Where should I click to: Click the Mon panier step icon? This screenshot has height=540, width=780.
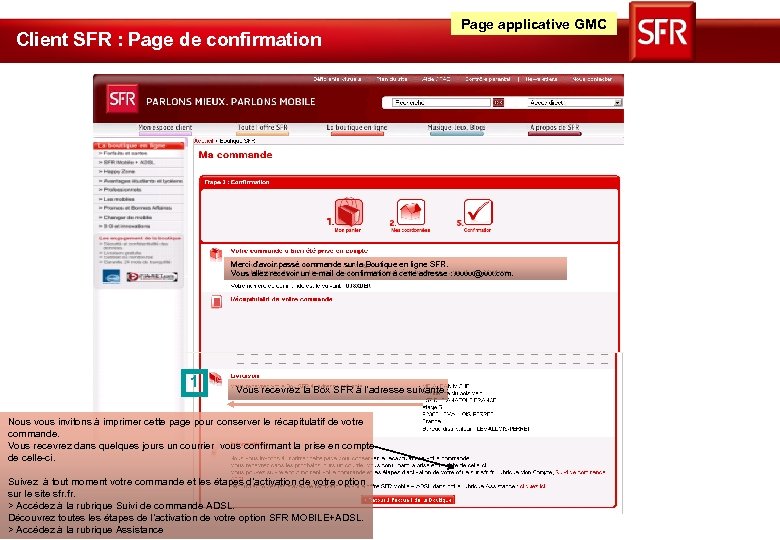point(349,212)
